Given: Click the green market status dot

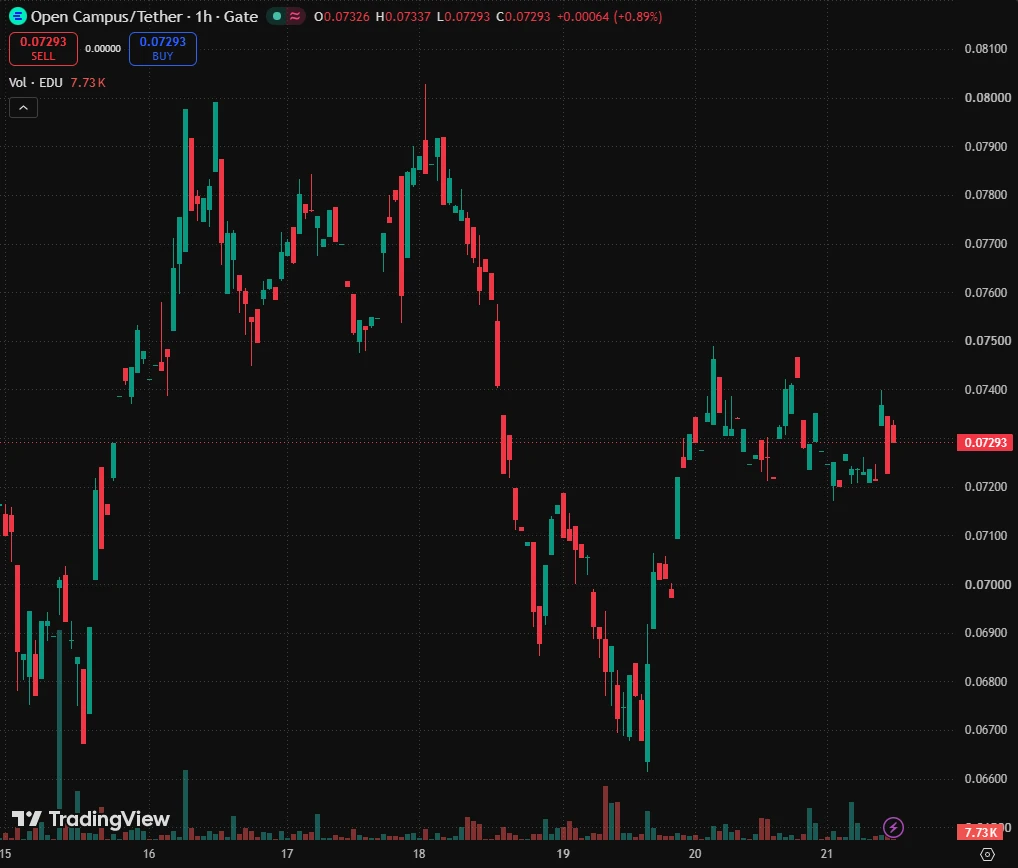Looking at the screenshot, I should click(277, 16).
